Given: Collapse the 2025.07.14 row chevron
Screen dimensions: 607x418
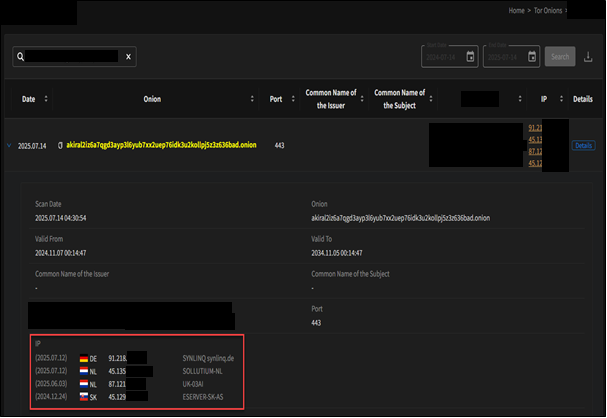Looking at the screenshot, I should coord(9,145).
